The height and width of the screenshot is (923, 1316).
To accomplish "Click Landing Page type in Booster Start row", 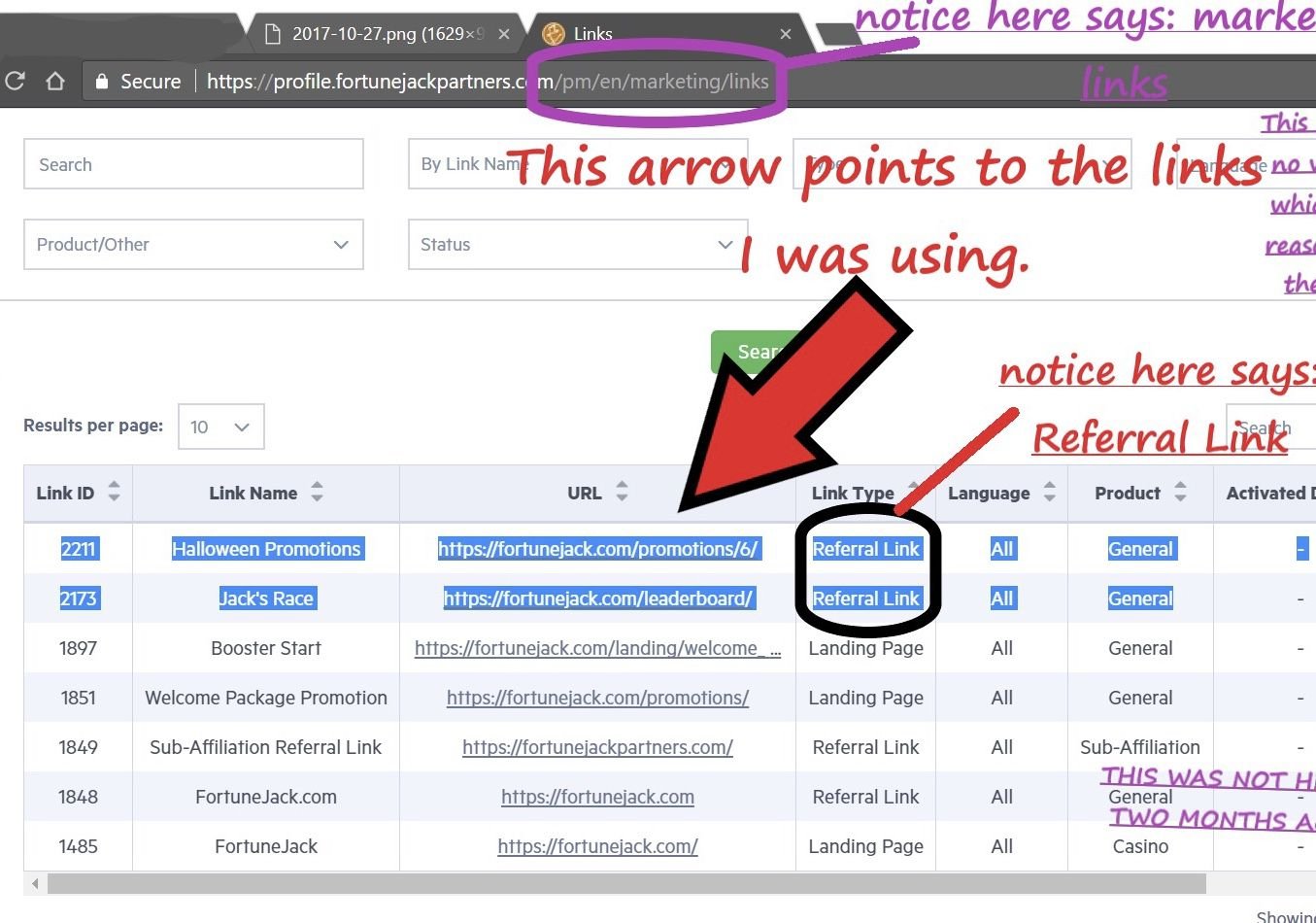I will point(865,648).
